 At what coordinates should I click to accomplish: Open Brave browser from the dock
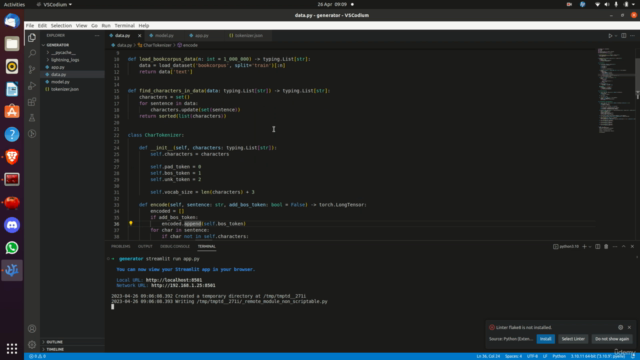(12, 157)
